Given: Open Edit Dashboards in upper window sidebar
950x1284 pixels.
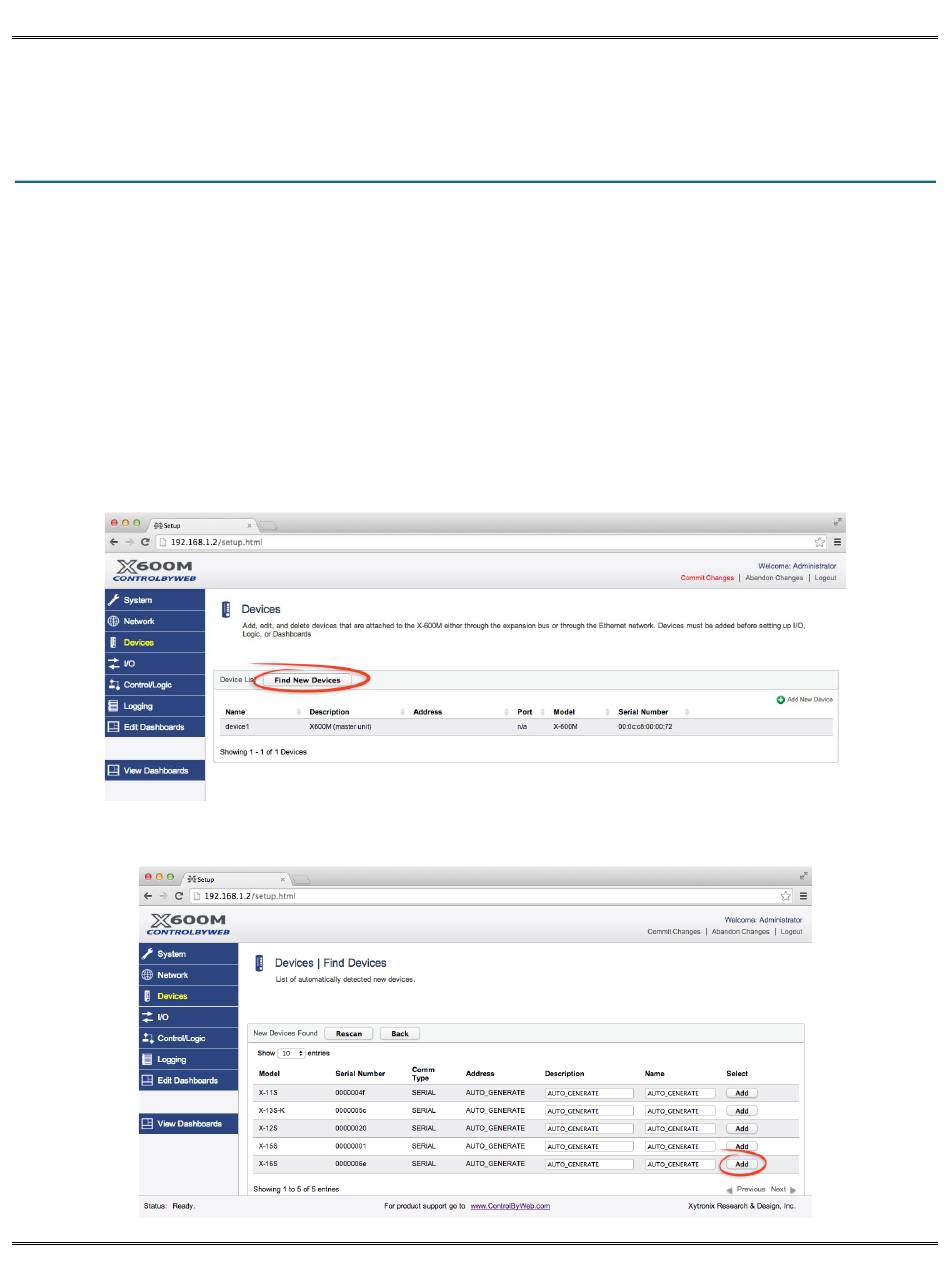Looking at the screenshot, I should 155,727.
